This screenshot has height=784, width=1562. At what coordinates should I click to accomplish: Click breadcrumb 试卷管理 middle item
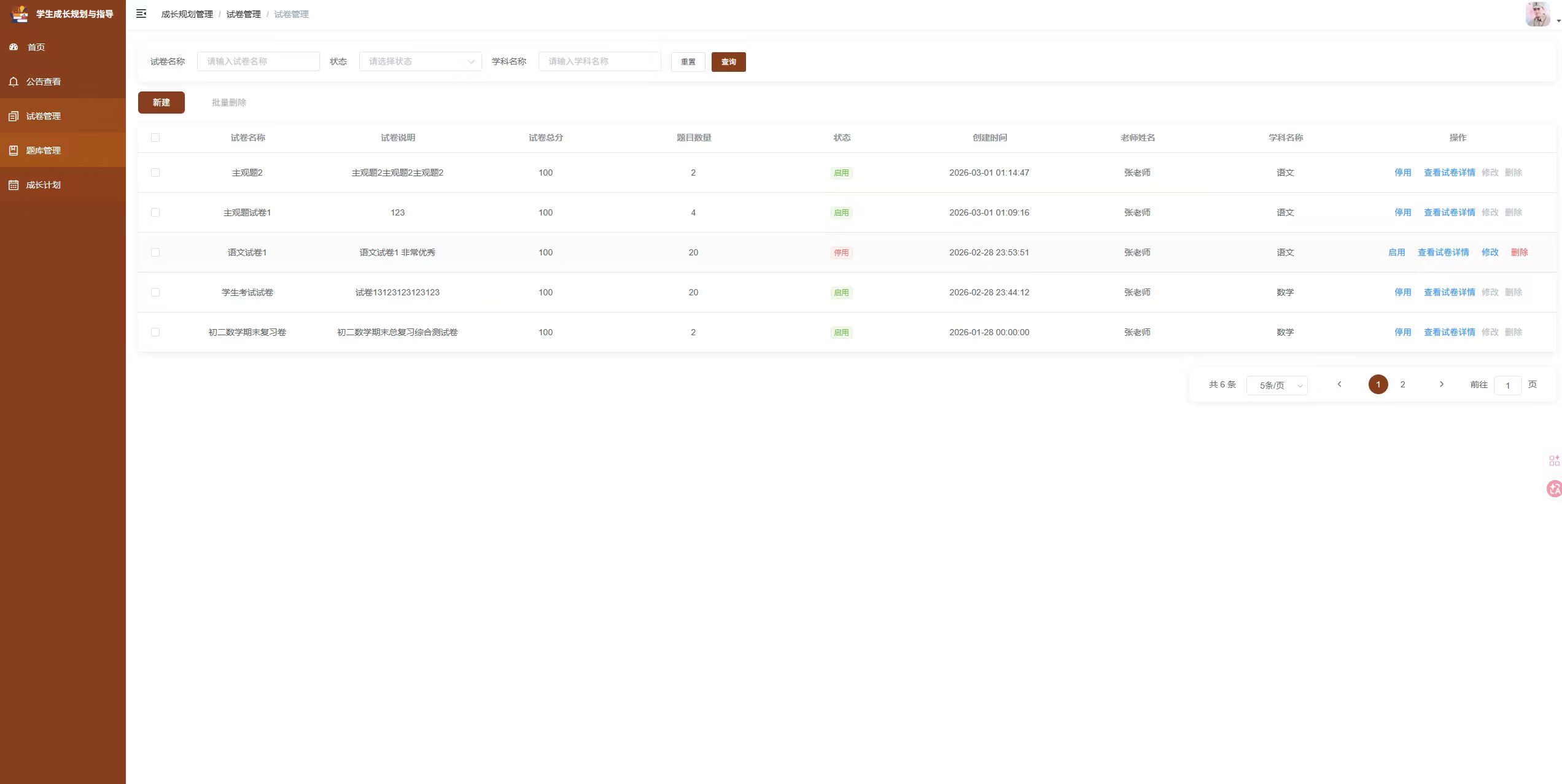pyautogui.click(x=243, y=14)
